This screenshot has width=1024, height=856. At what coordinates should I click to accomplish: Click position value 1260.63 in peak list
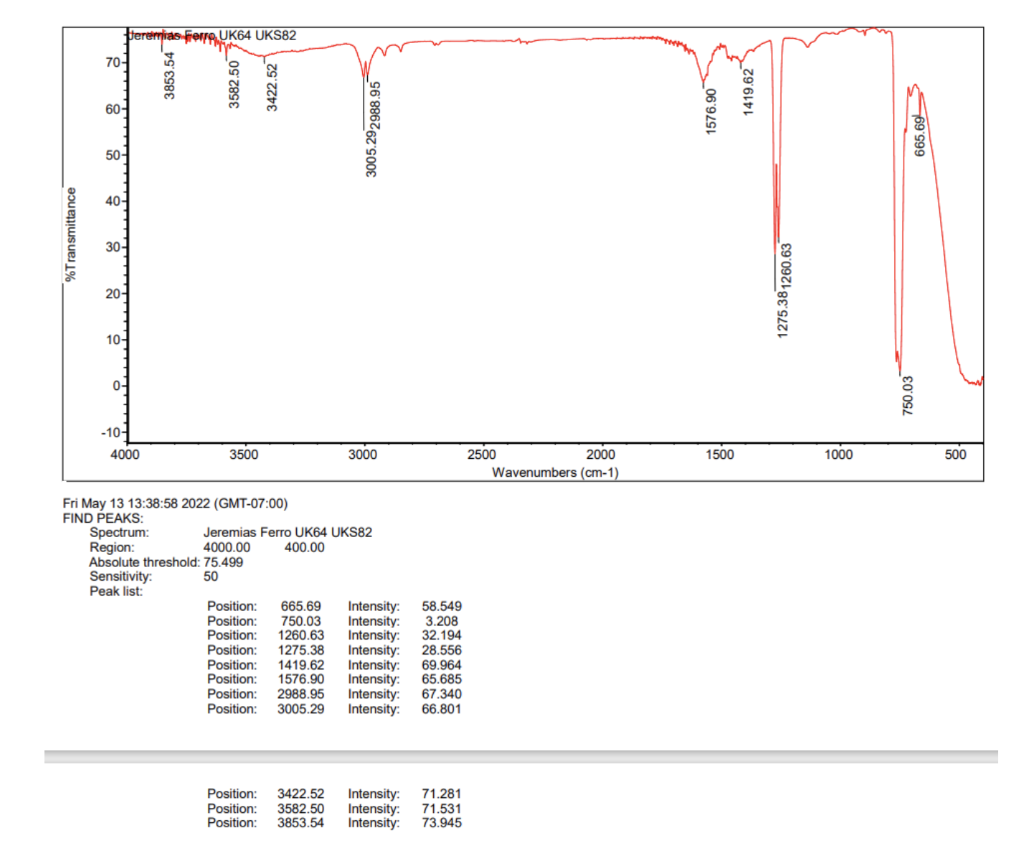click(301, 635)
